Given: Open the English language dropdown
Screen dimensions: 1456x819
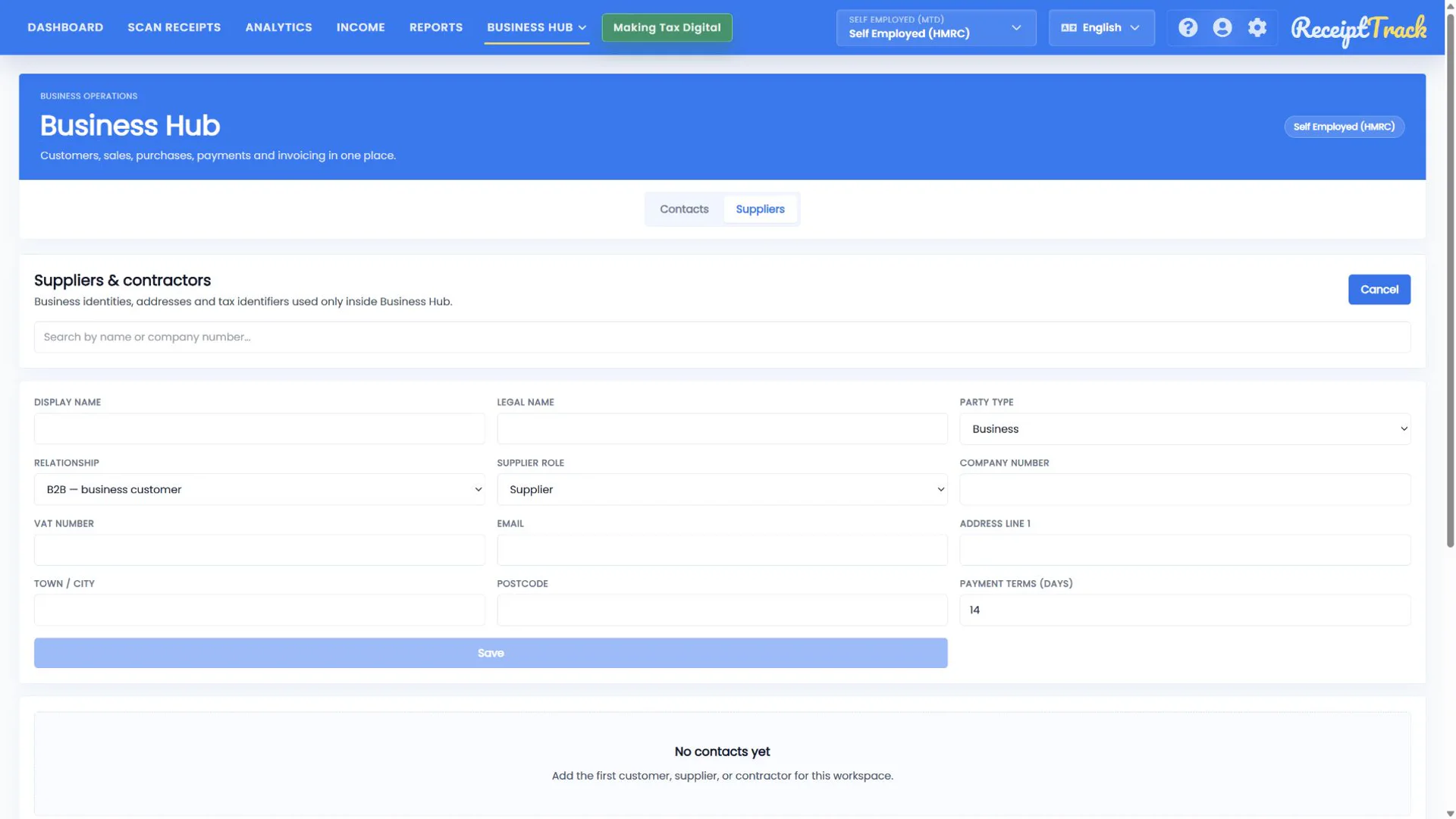Looking at the screenshot, I should click(x=1101, y=28).
